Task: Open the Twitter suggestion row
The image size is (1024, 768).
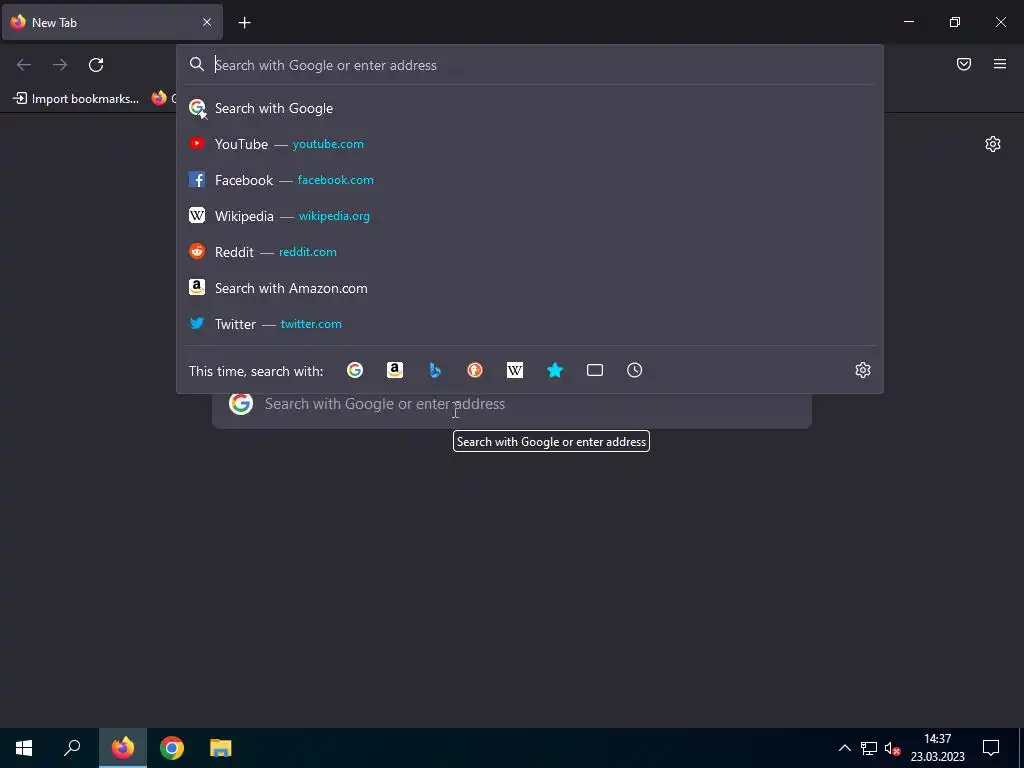Action: click(x=530, y=323)
